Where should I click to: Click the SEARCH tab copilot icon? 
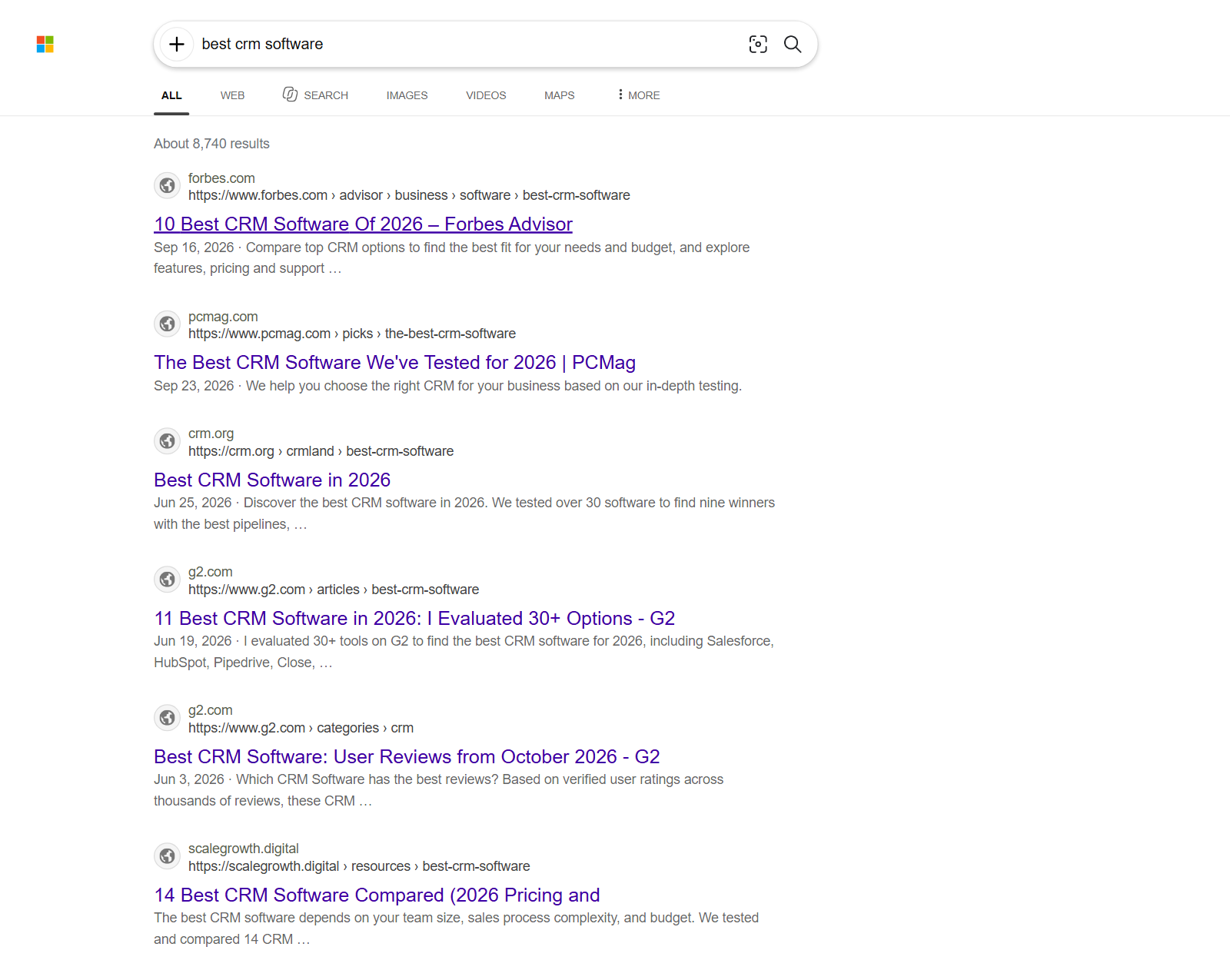(290, 95)
